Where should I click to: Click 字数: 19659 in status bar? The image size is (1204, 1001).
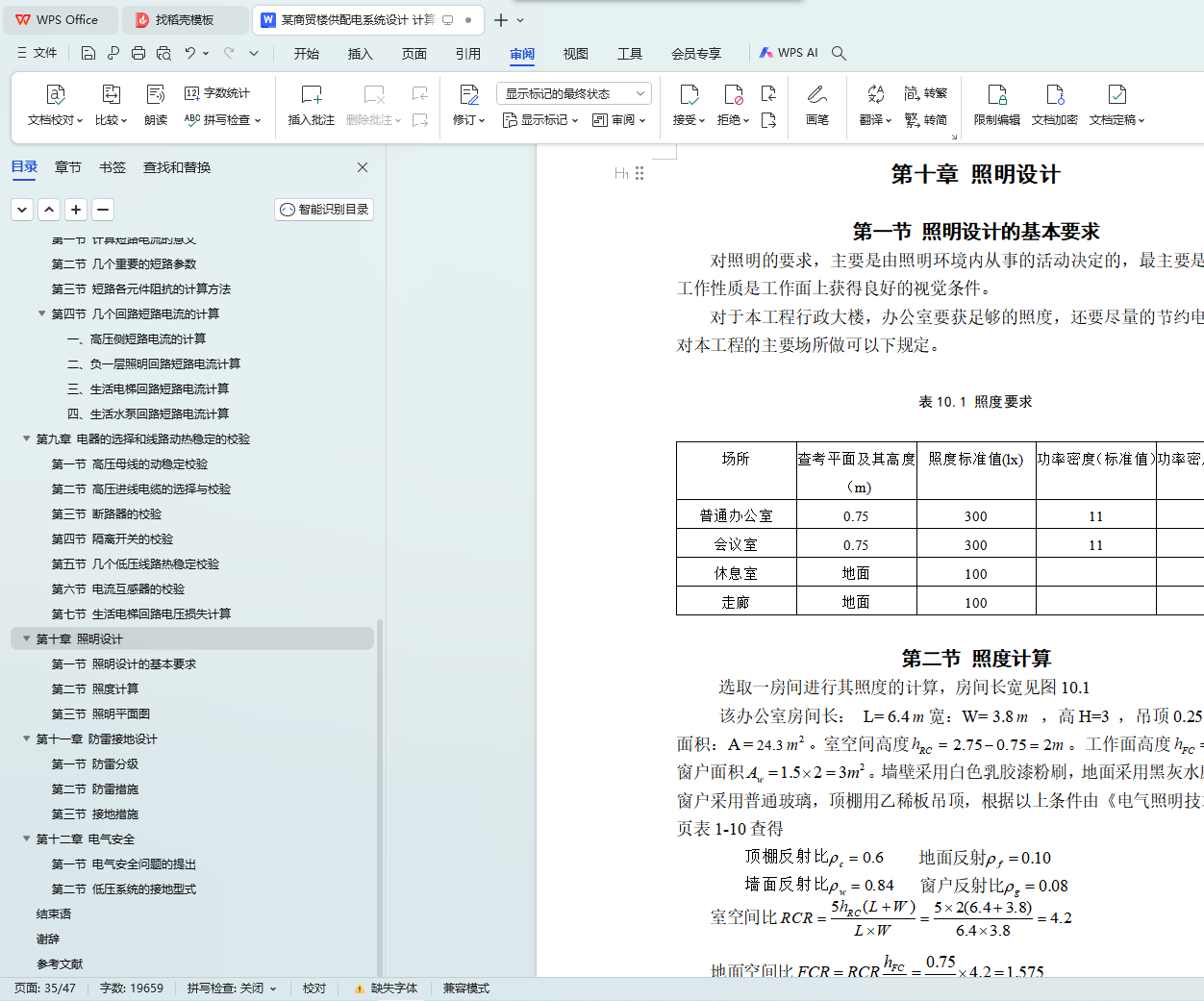[132, 988]
